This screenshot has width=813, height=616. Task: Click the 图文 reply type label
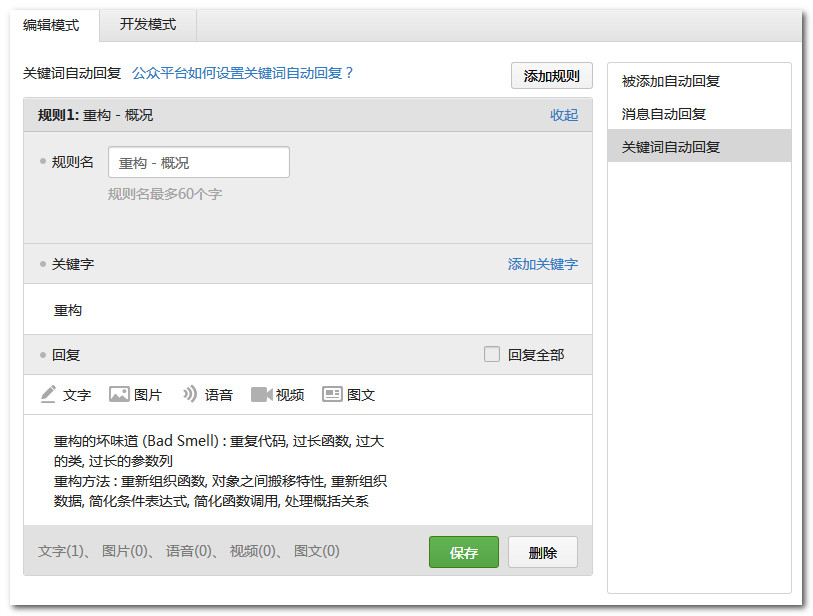360,395
